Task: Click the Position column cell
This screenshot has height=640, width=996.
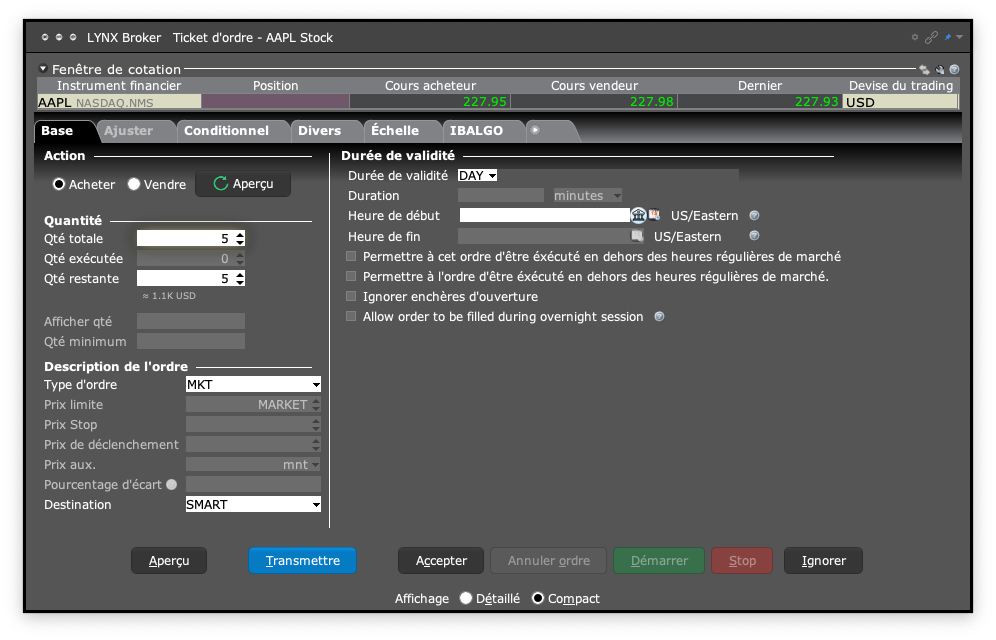Action: tap(275, 102)
